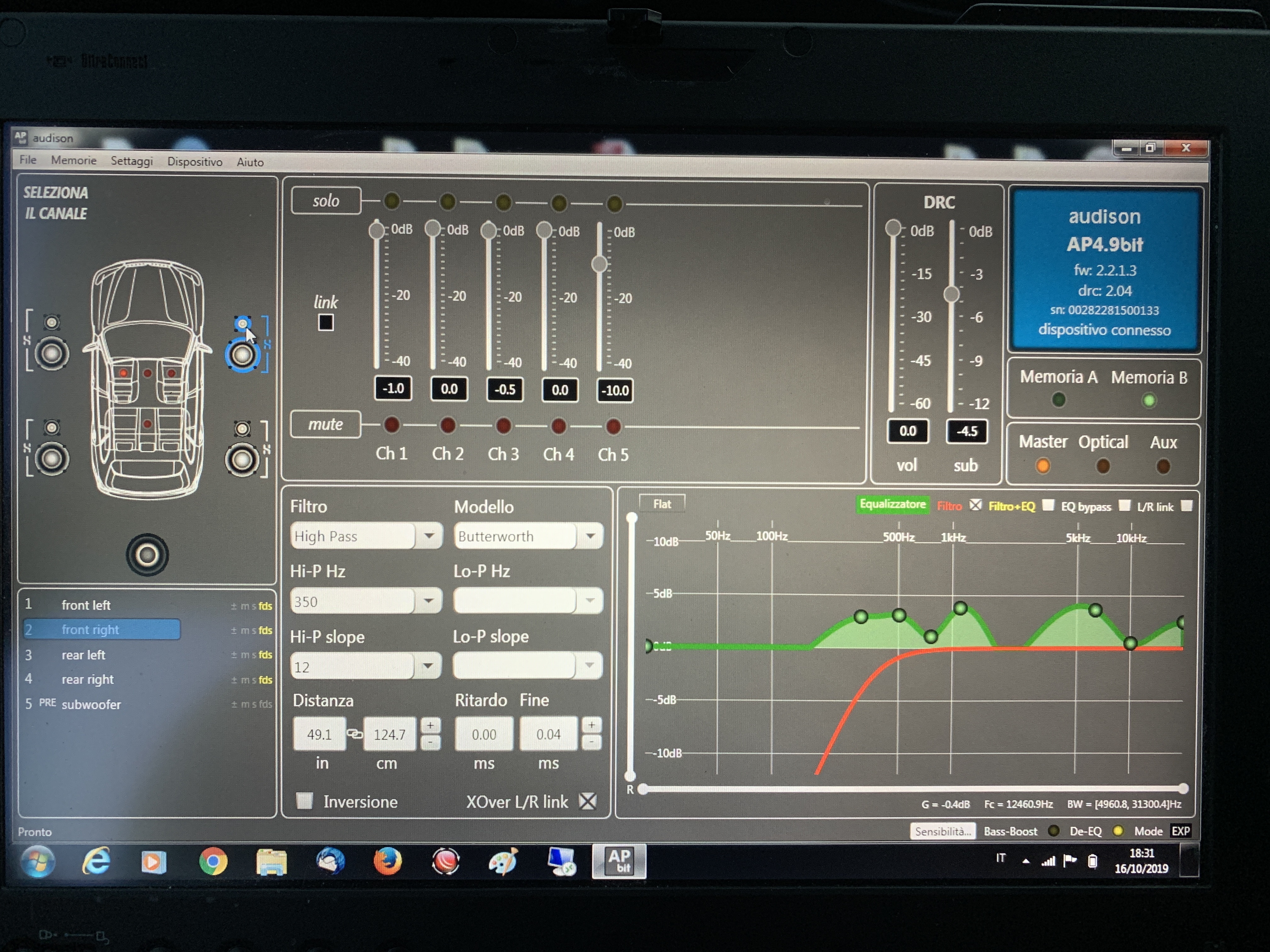Viewport: 1270px width, 952px height.
Task: Enable the equalizer L/R link checkbox
Action: click(1187, 506)
